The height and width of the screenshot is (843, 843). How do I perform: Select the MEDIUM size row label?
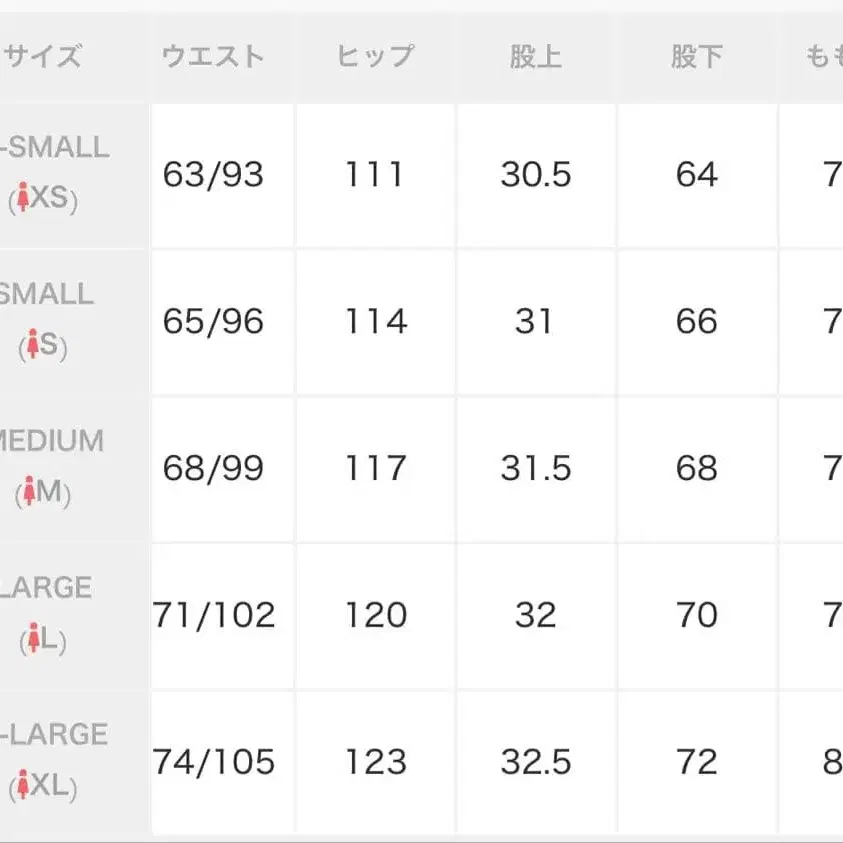(52, 441)
